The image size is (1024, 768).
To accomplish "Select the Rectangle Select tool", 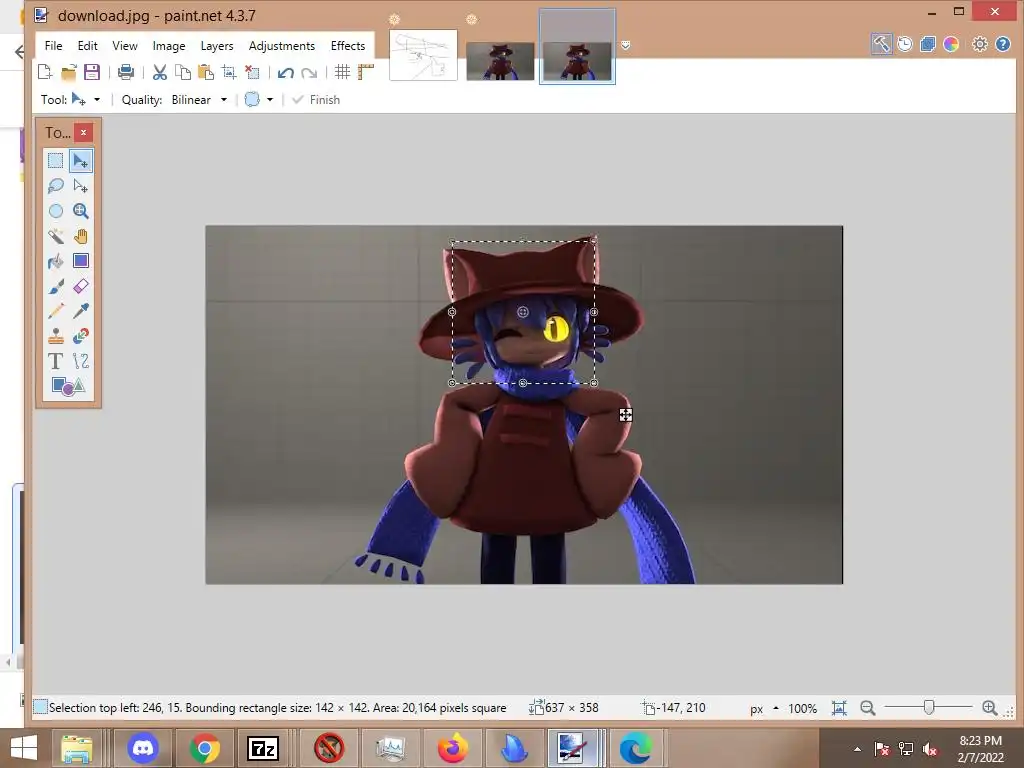I will click(56, 161).
